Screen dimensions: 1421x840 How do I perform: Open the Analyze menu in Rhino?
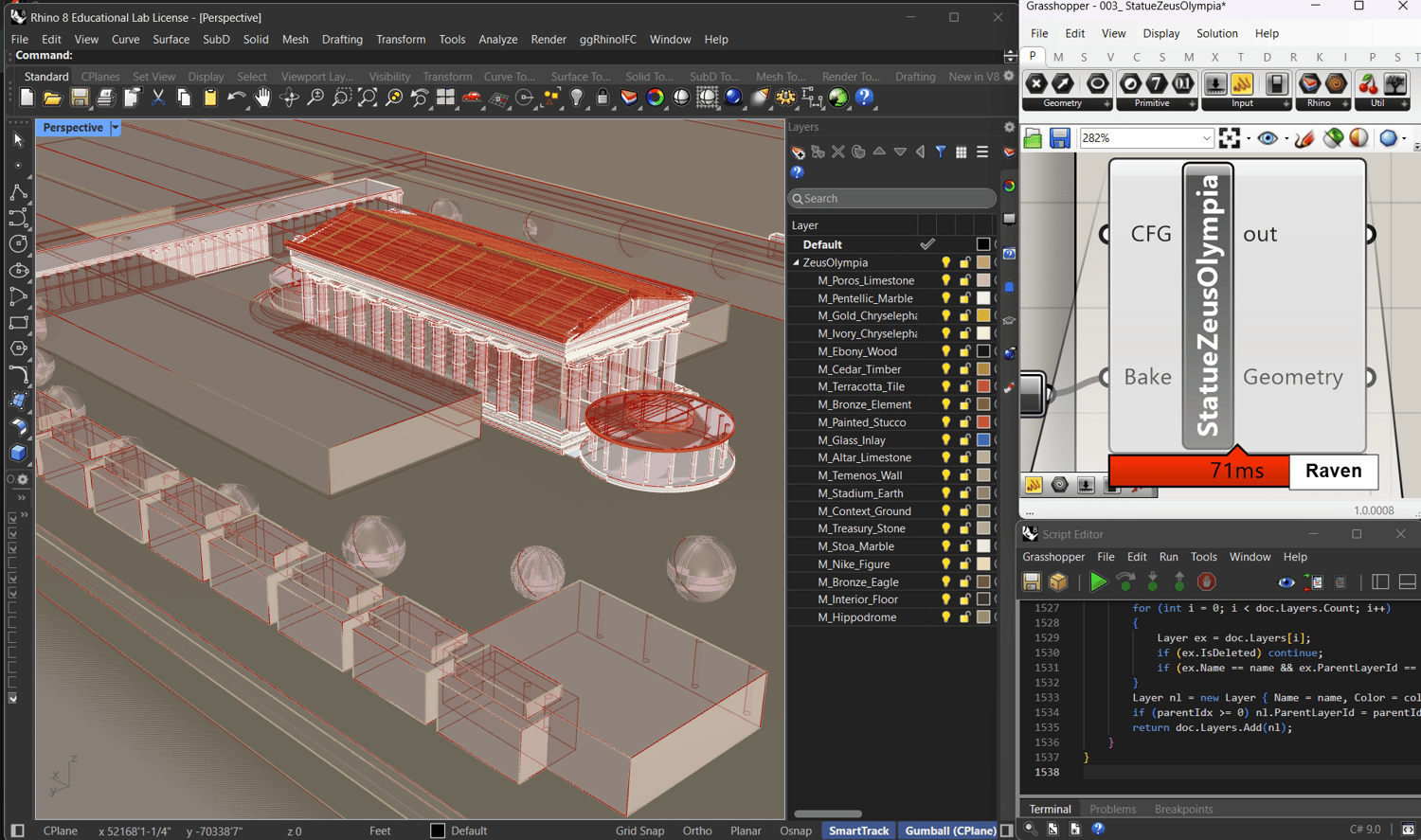pyautogui.click(x=497, y=40)
